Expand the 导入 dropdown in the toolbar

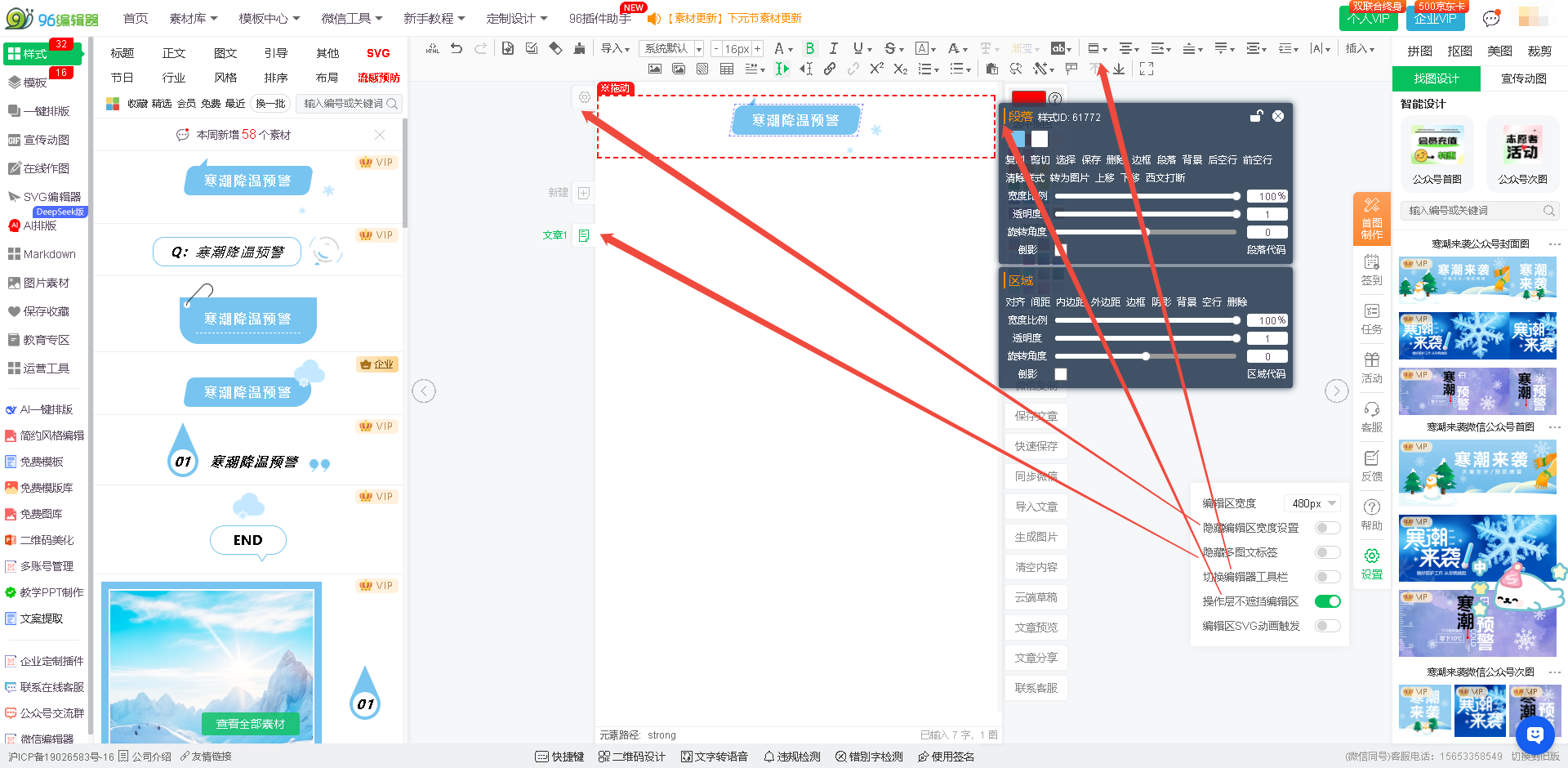click(615, 49)
